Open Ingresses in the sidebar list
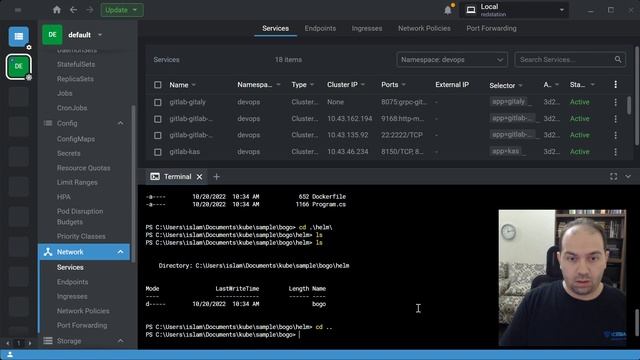The height and width of the screenshot is (360, 640). coord(72,296)
